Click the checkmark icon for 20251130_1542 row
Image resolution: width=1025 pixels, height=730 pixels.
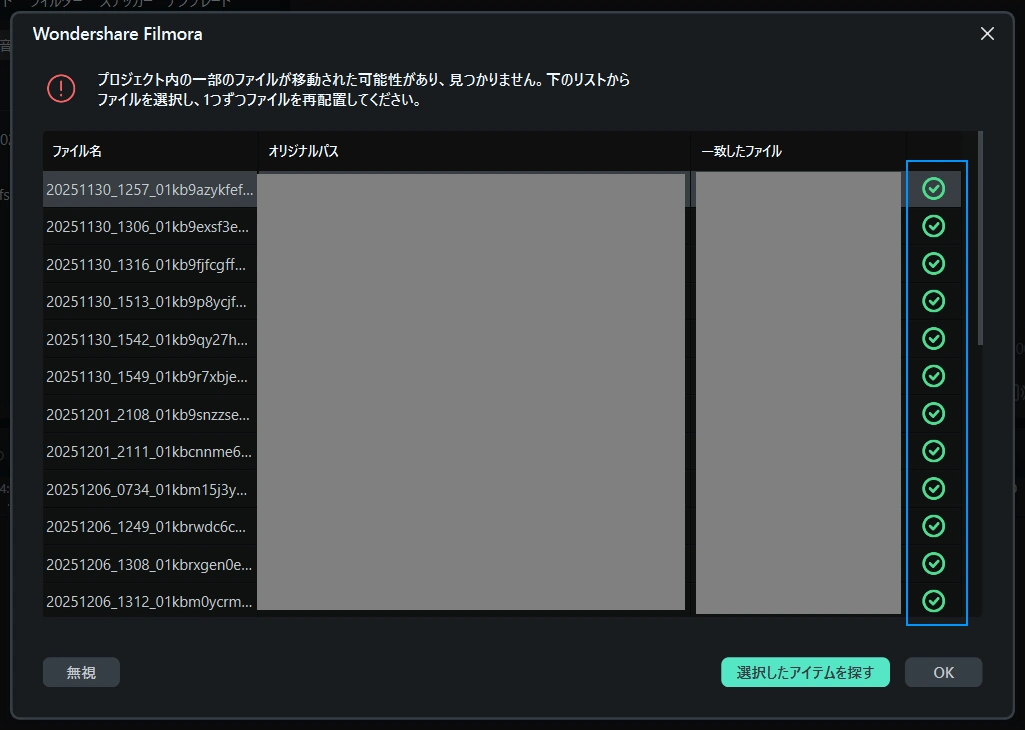coord(933,339)
